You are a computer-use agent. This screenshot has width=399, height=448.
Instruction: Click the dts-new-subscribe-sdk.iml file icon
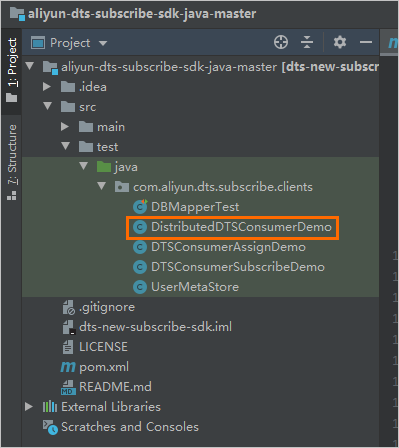69,327
